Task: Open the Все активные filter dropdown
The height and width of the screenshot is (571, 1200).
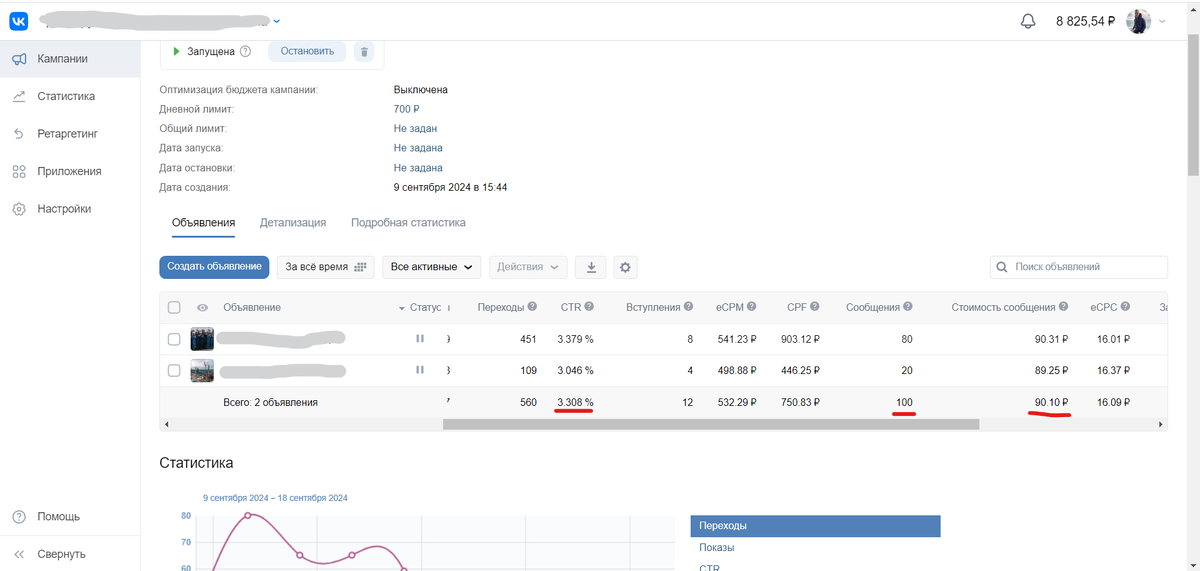Action: pos(432,267)
